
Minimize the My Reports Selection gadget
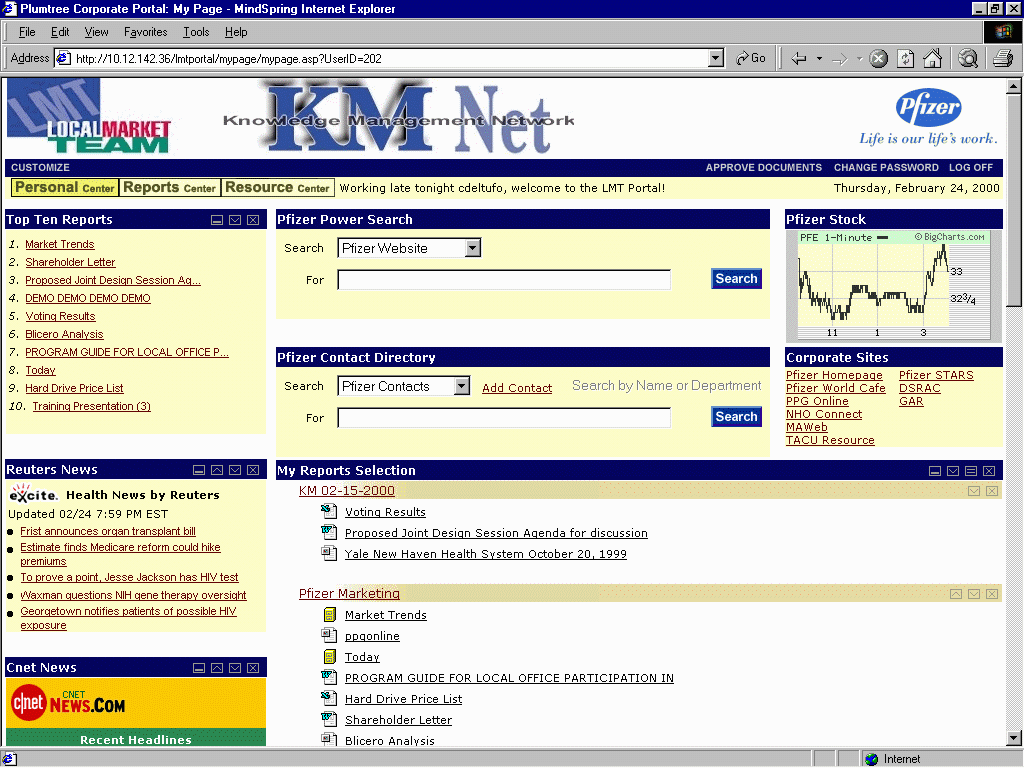pyautogui.click(x=935, y=471)
